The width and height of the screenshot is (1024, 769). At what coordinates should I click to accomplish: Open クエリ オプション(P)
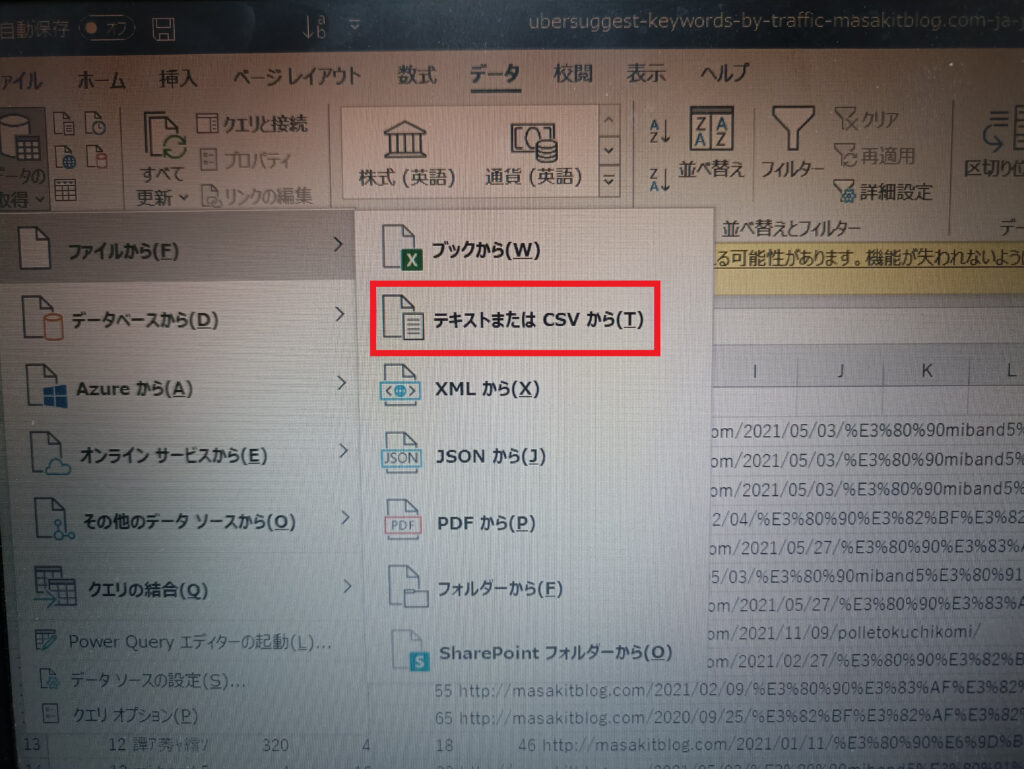pos(120,715)
